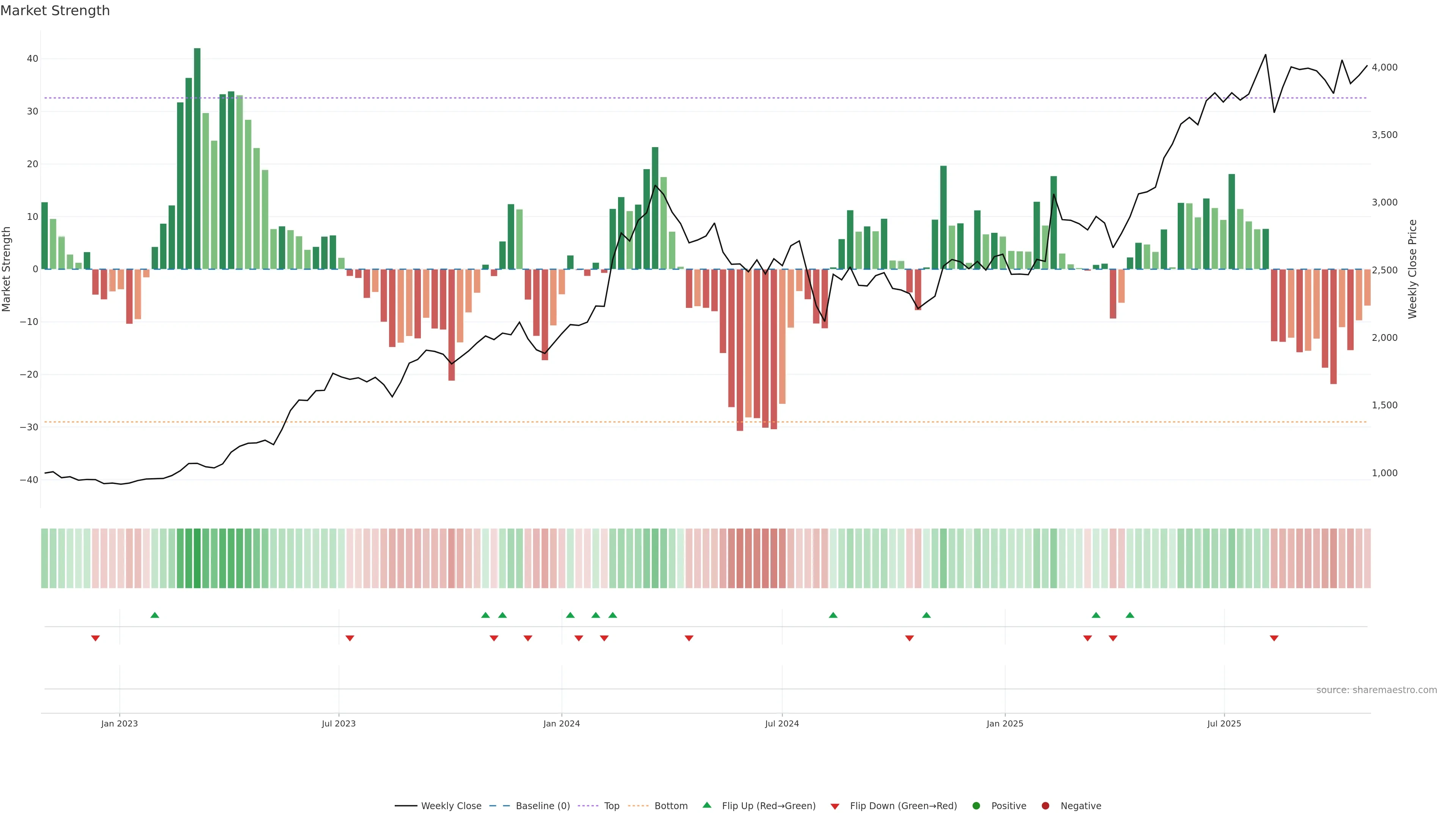Click the last red flip-down marker after Jul 2025

(x=1274, y=638)
